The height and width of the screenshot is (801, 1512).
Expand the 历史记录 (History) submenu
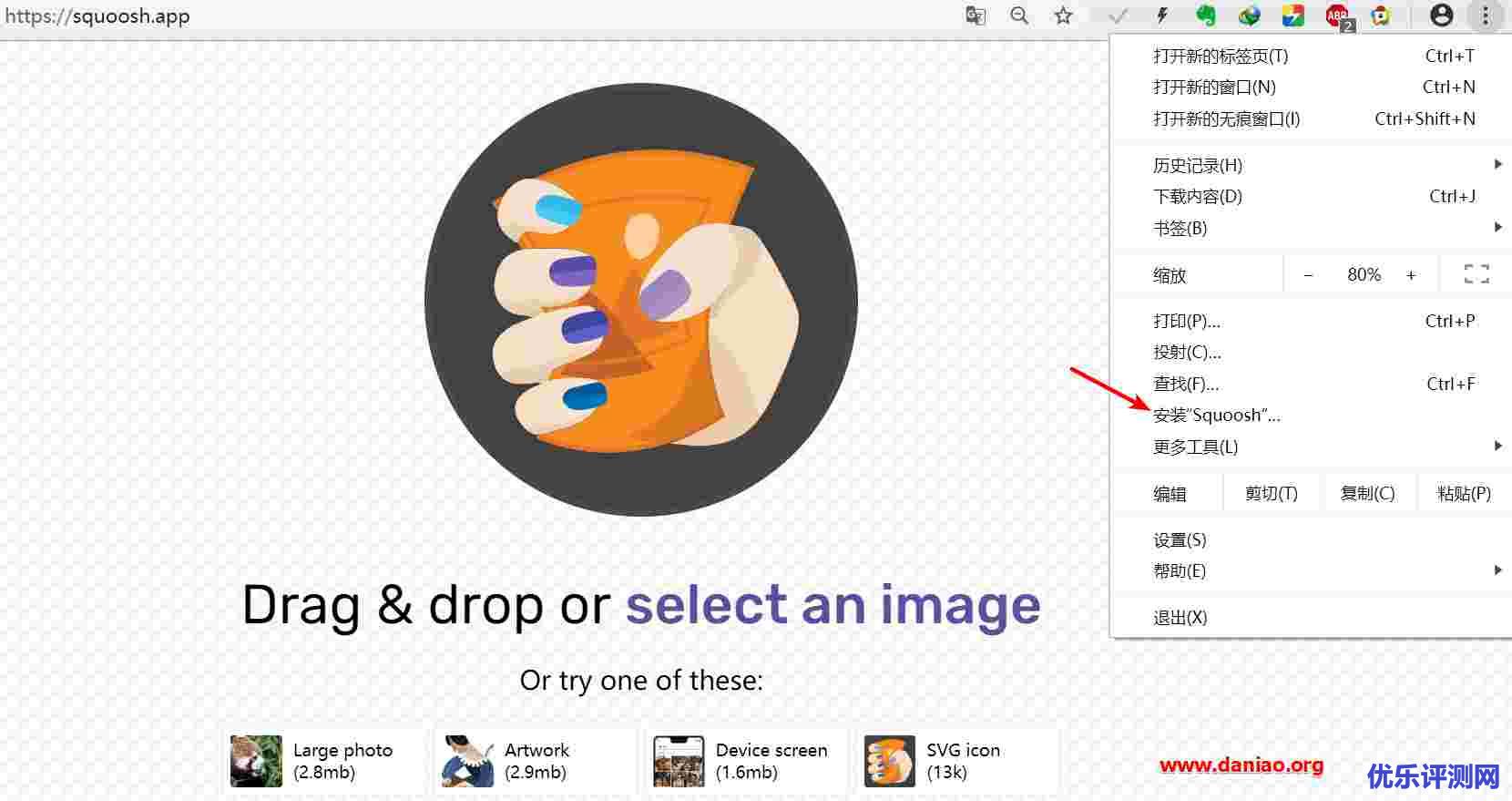tap(1311, 165)
